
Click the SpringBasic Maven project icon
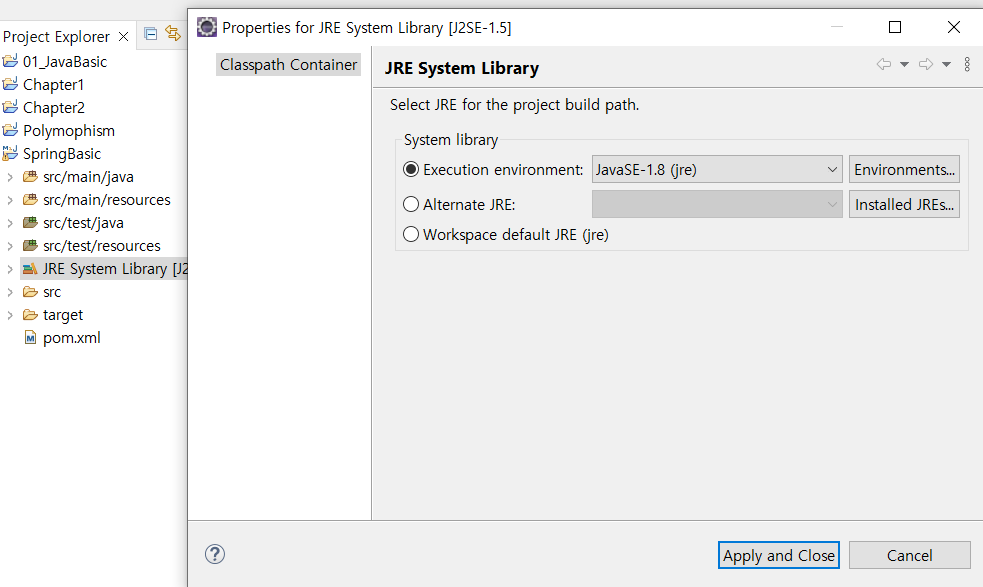[x=10, y=153]
